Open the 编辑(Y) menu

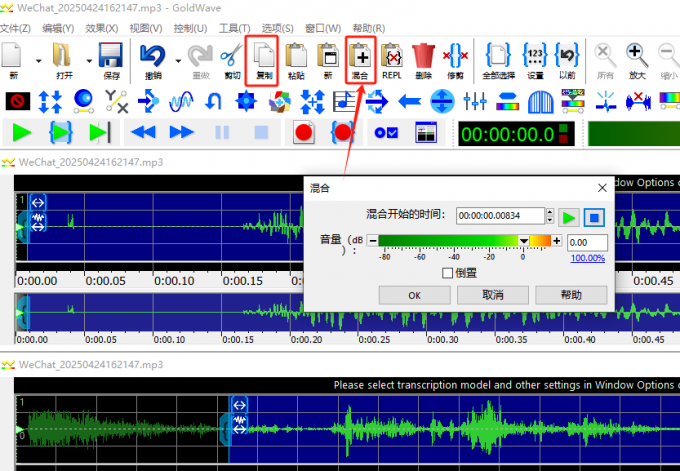point(58,28)
